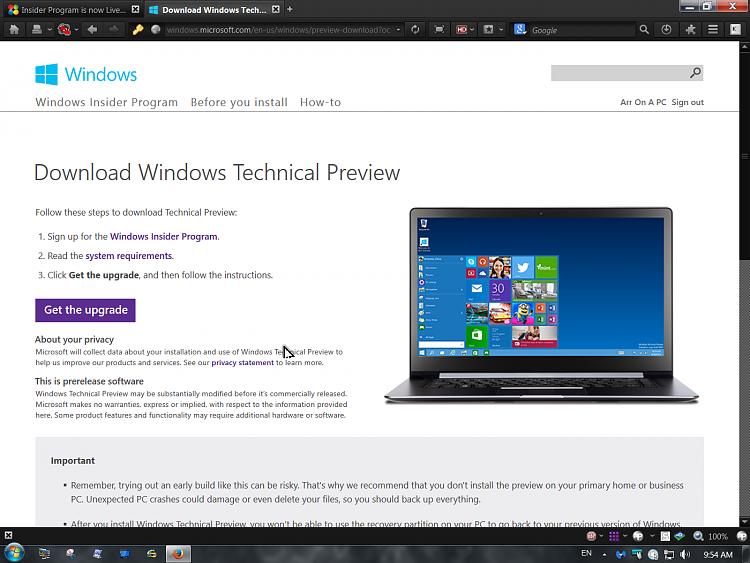Show hidden system tray icons
This screenshot has height=563, width=750.
605,554
